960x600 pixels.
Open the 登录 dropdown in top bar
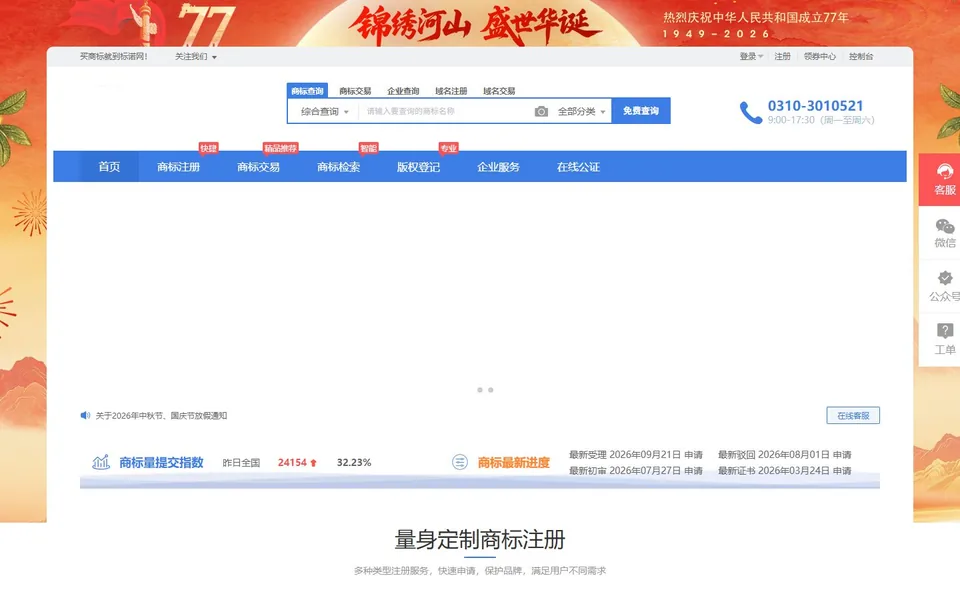[x=751, y=56]
